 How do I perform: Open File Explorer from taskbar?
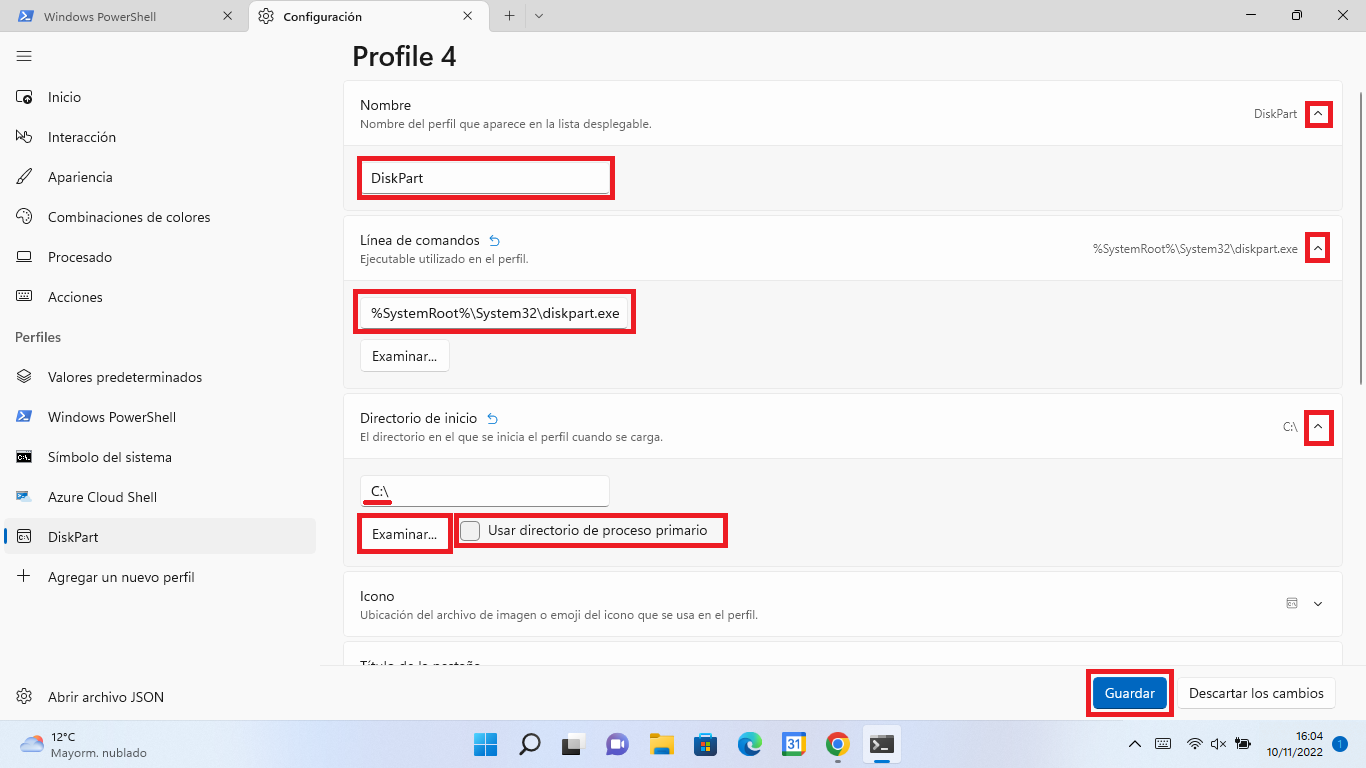pos(661,744)
